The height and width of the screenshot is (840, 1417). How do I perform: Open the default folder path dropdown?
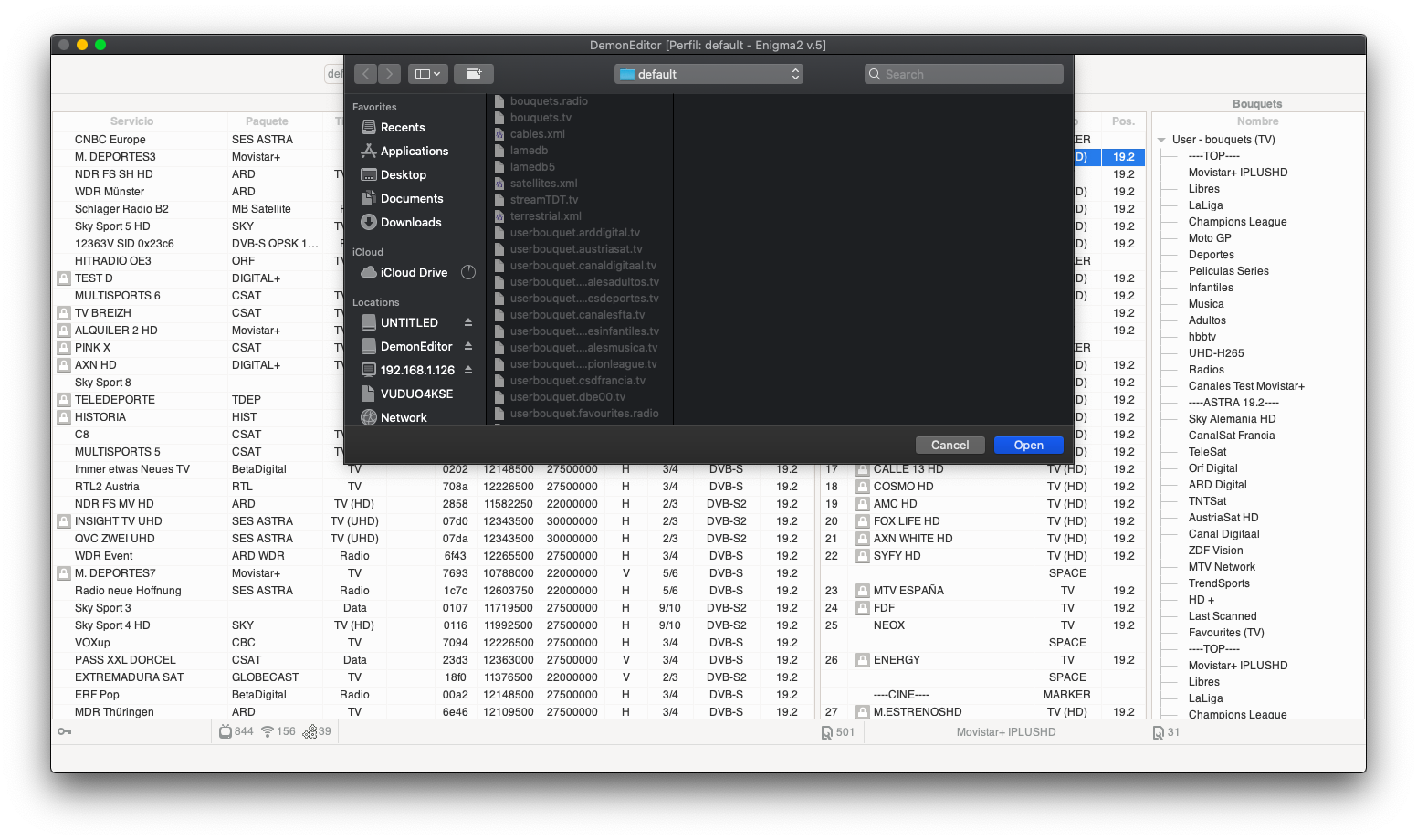pos(708,74)
